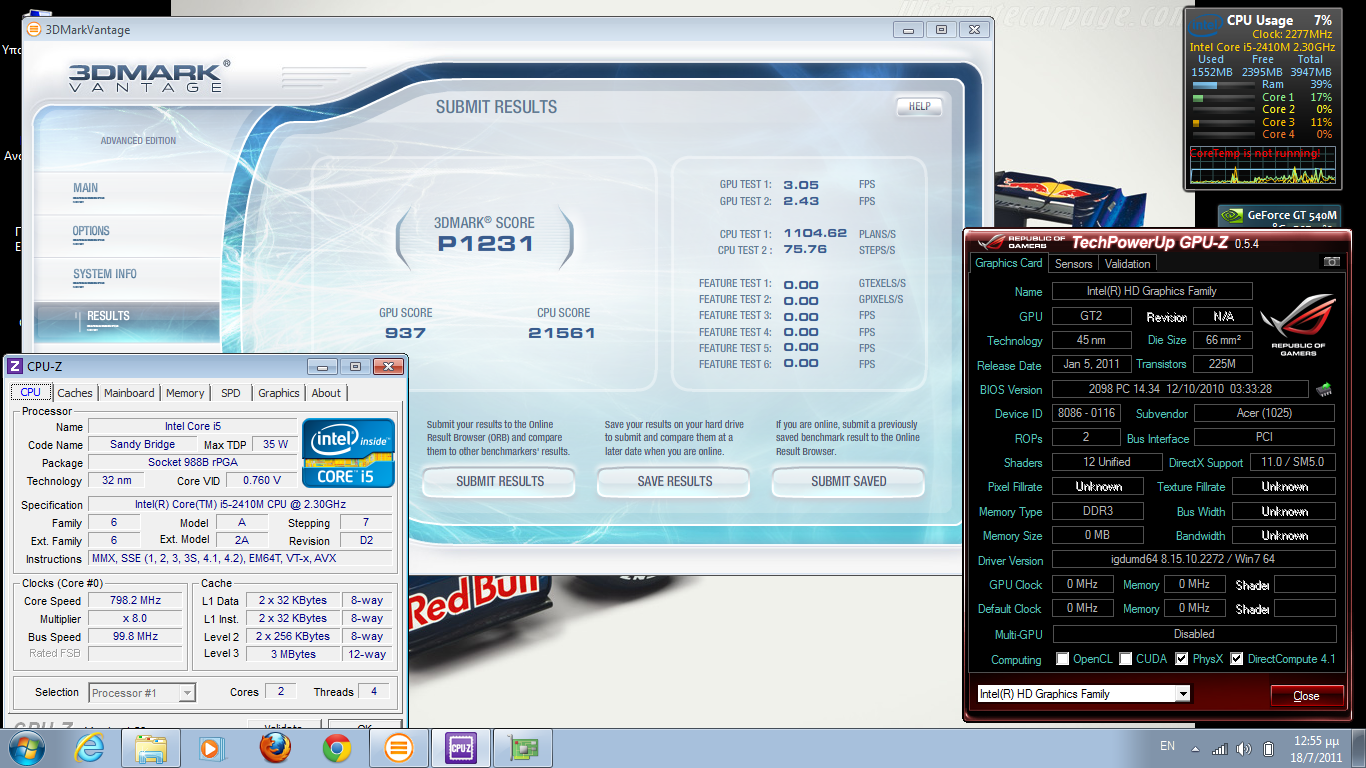Switch to the Sensors tab in GPU-Z
This screenshot has height=768, width=1366.
[x=1074, y=264]
